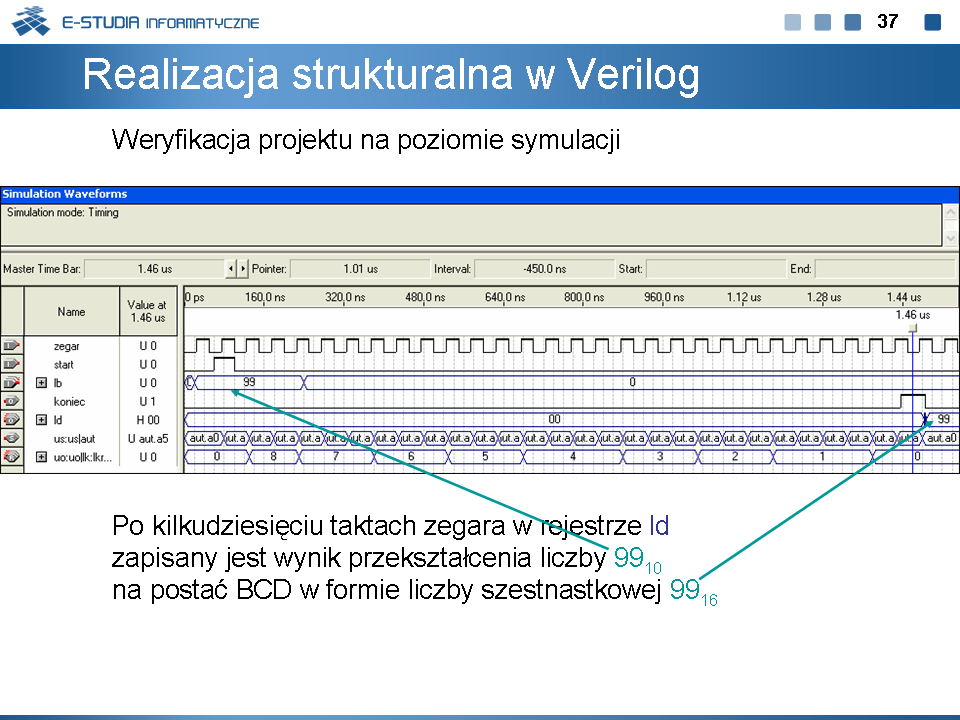Click the H 00 value of ld
Image resolution: width=960 pixels, height=720 pixels.
[x=148, y=420]
